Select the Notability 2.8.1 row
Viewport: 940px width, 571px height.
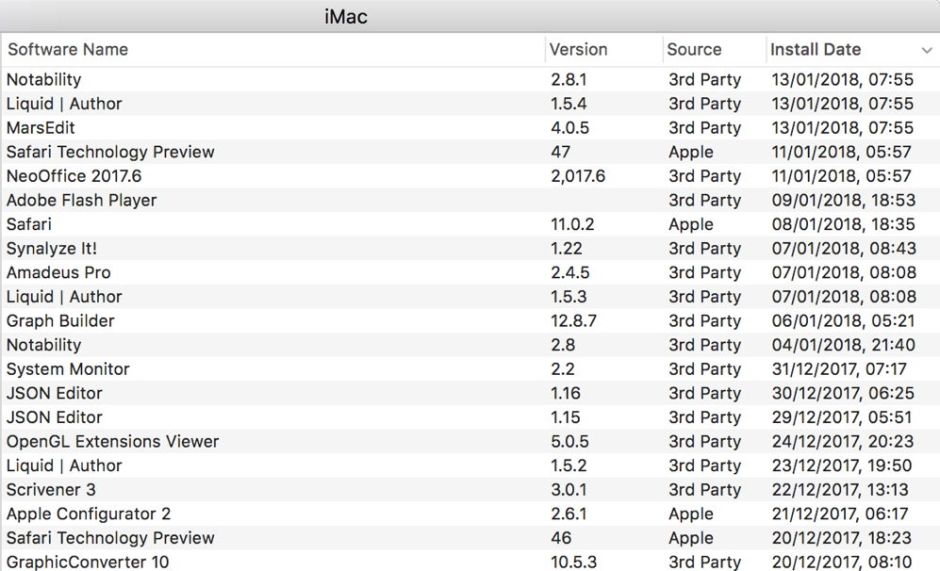coord(44,80)
